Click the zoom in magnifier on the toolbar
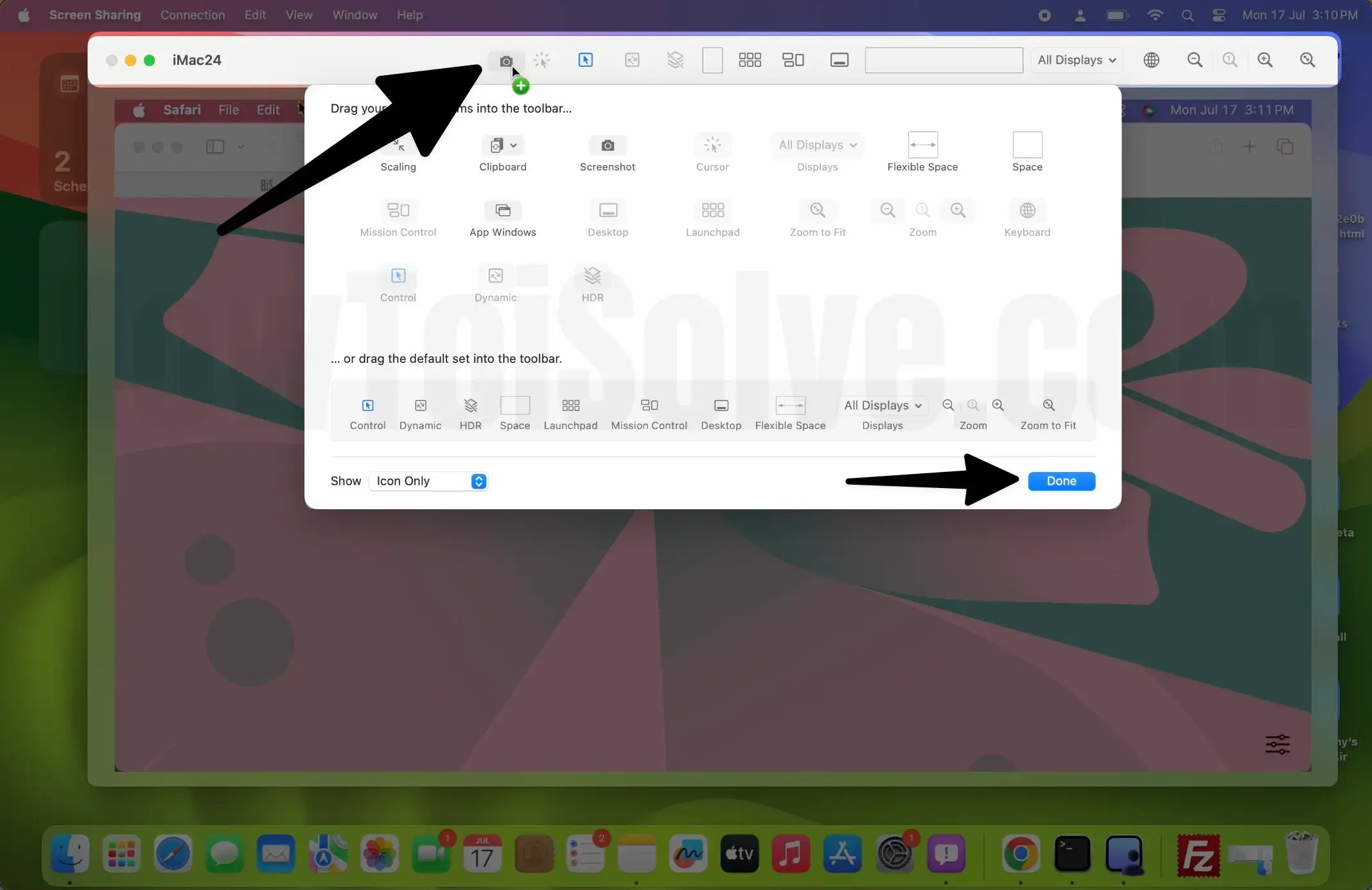Image resolution: width=1372 pixels, height=890 pixels. click(1265, 60)
